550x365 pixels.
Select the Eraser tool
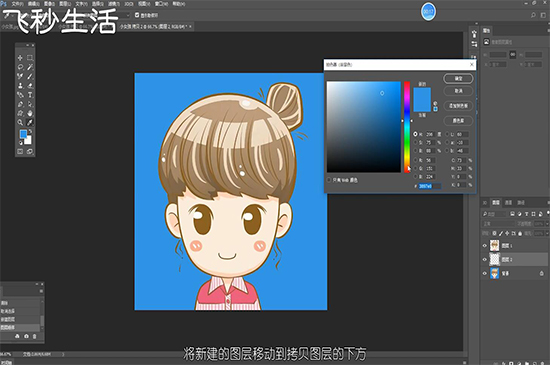click(x=30, y=86)
